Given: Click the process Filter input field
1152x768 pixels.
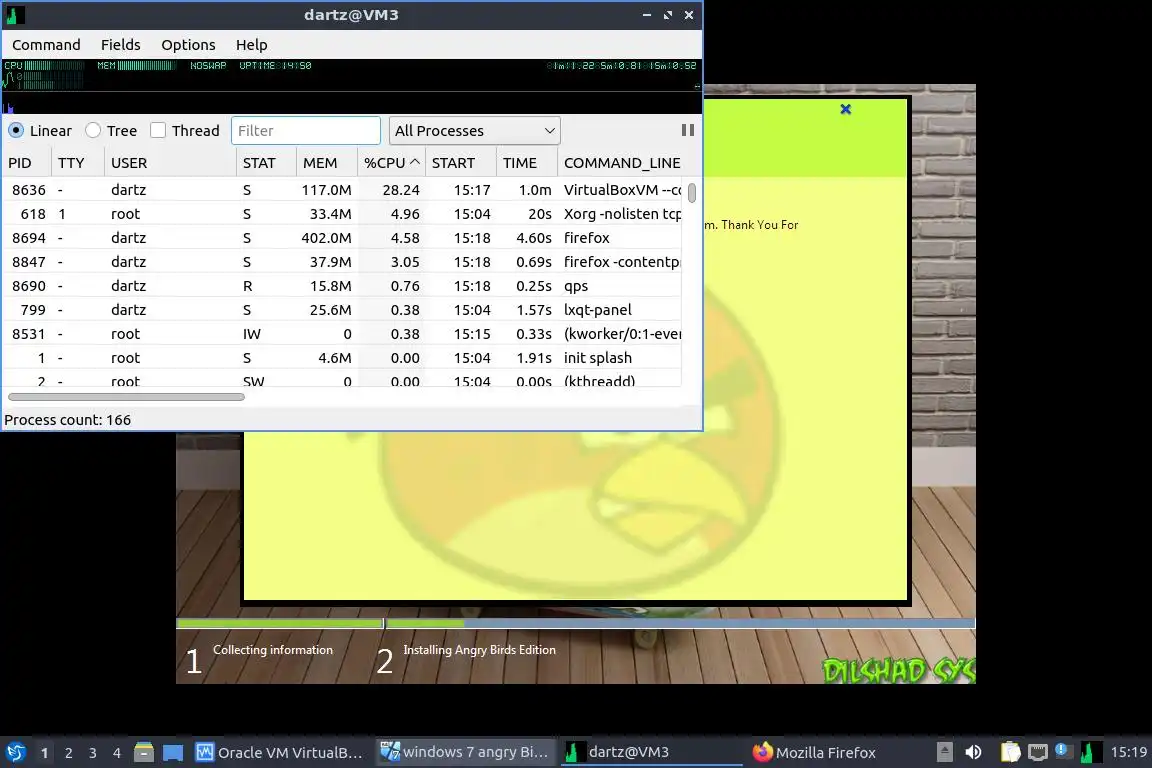Looking at the screenshot, I should [x=306, y=131].
